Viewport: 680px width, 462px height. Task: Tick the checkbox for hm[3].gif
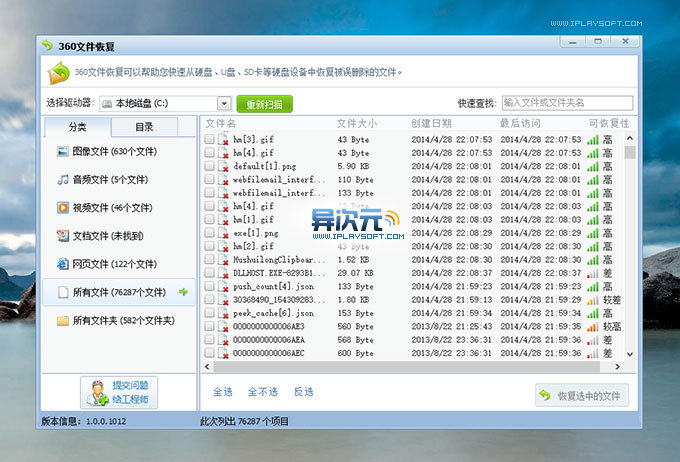tap(209, 139)
